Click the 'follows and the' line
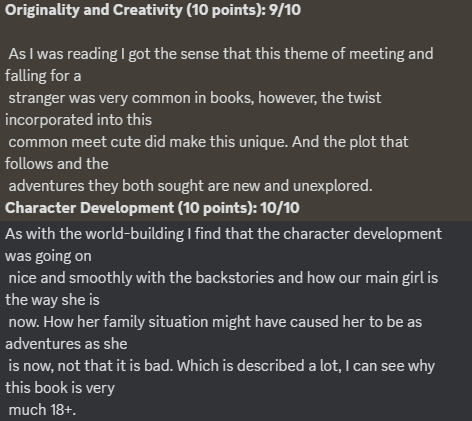This screenshot has height=421, width=472. (57, 164)
